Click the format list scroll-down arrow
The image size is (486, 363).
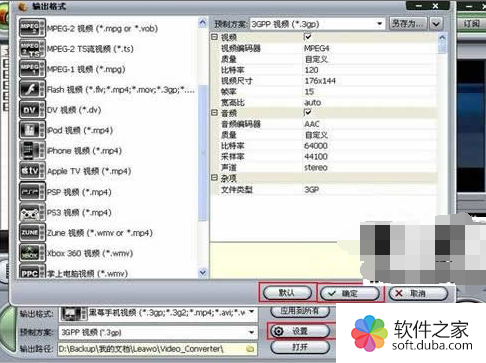(202, 273)
